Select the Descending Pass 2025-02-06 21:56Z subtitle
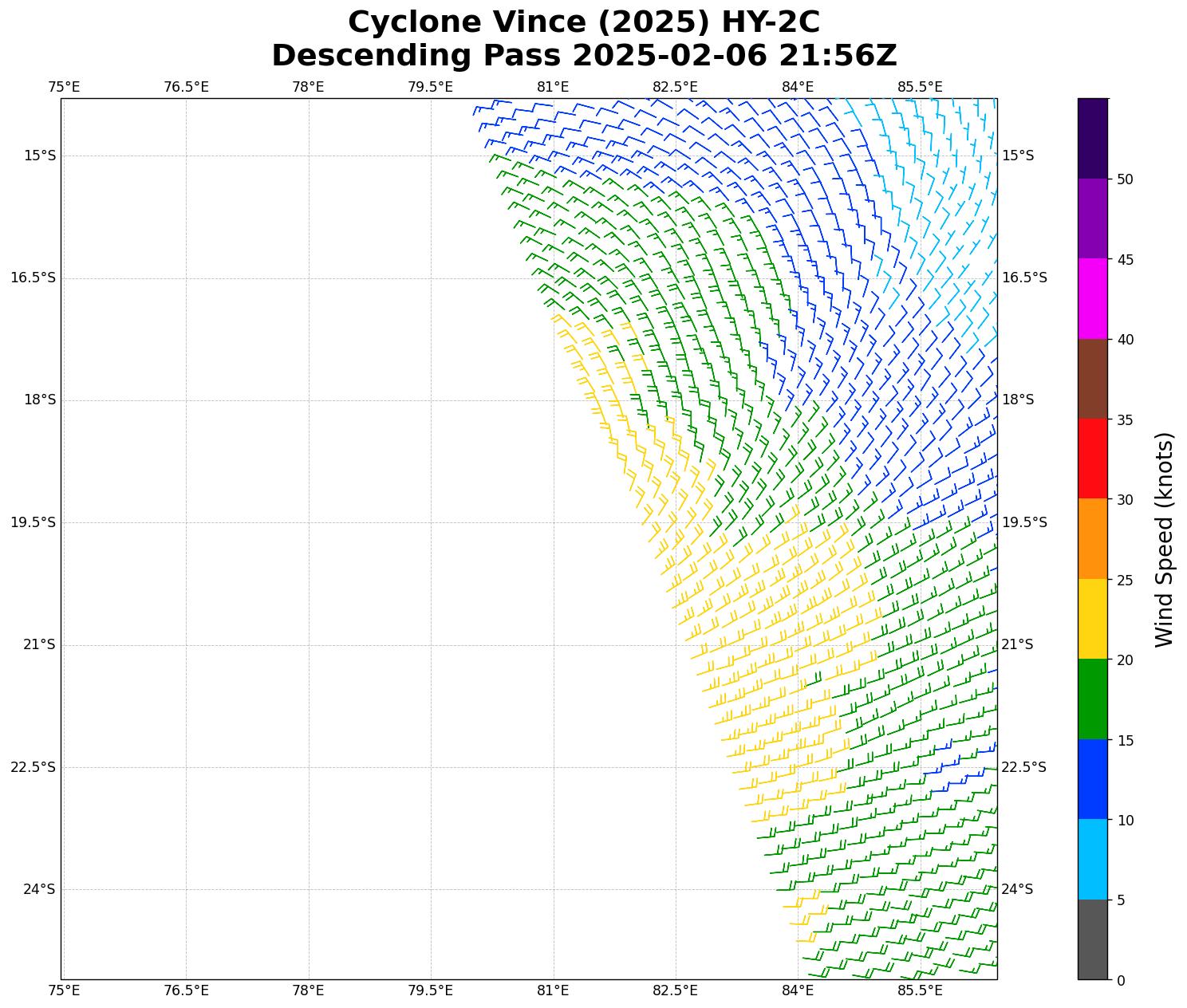Viewport: 1187px width, 1008px height. pyautogui.click(x=584, y=56)
